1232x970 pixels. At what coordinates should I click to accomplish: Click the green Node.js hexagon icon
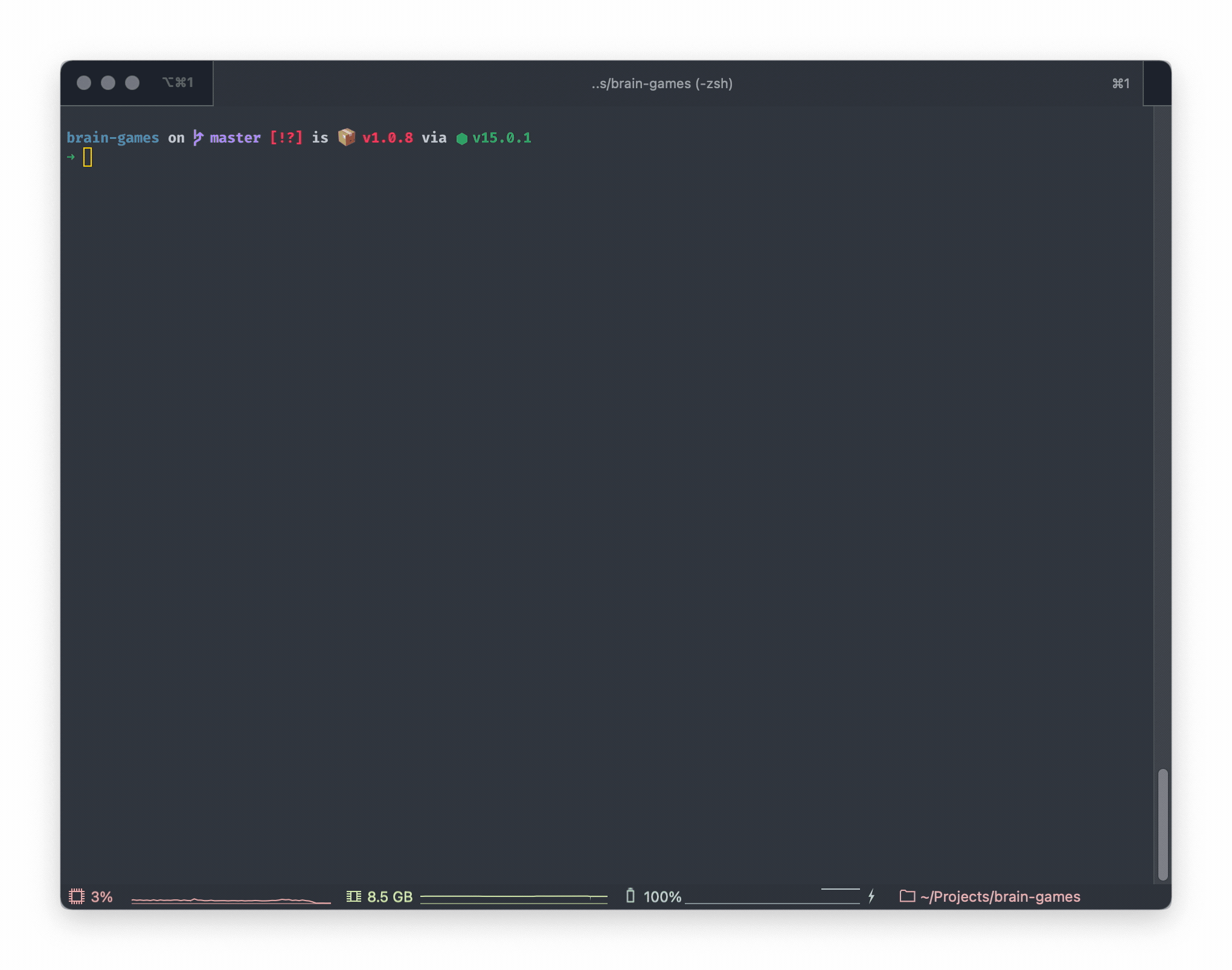[x=462, y=139]
